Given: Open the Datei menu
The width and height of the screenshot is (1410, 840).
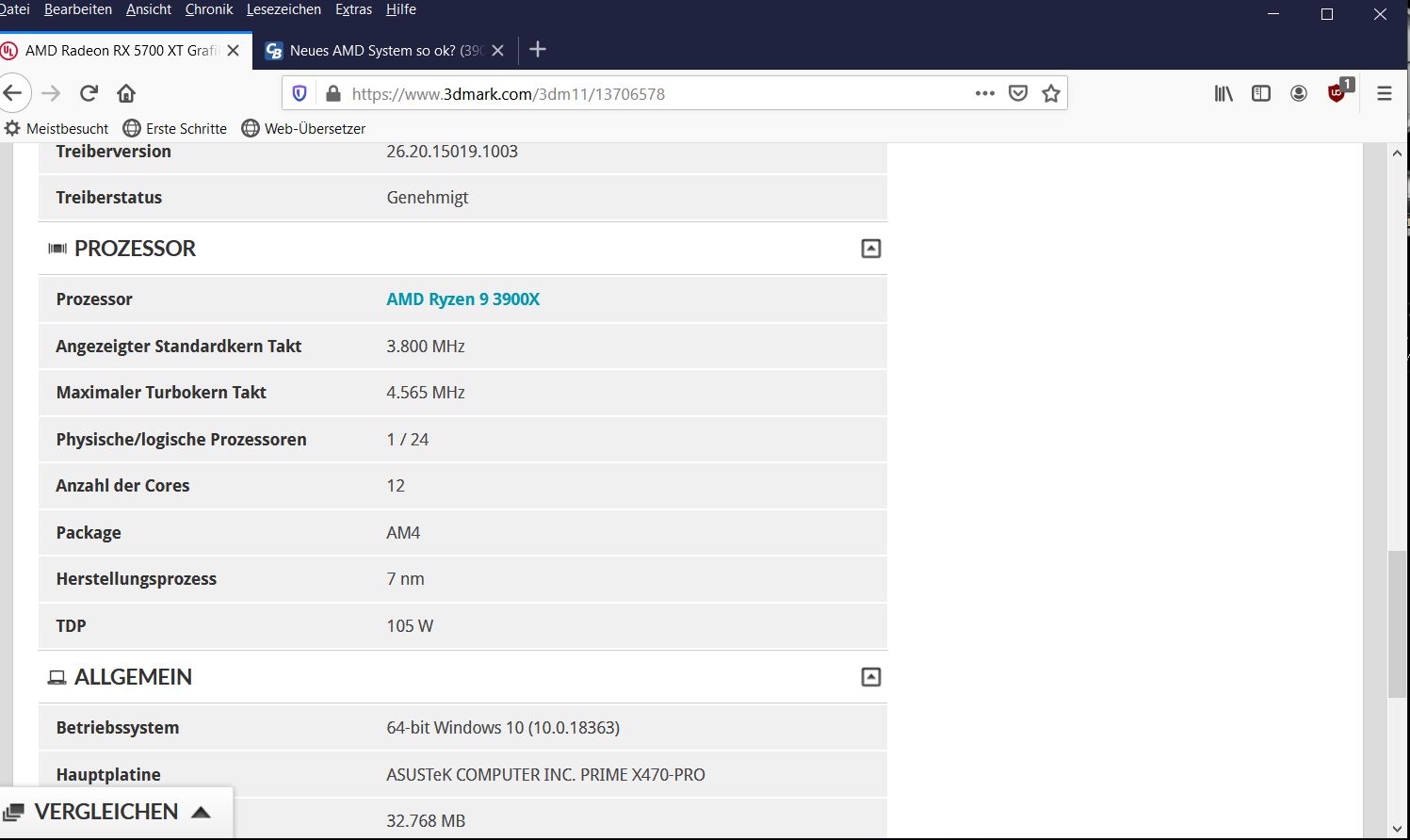Looking at the screenshot, I should click(14, 9).
